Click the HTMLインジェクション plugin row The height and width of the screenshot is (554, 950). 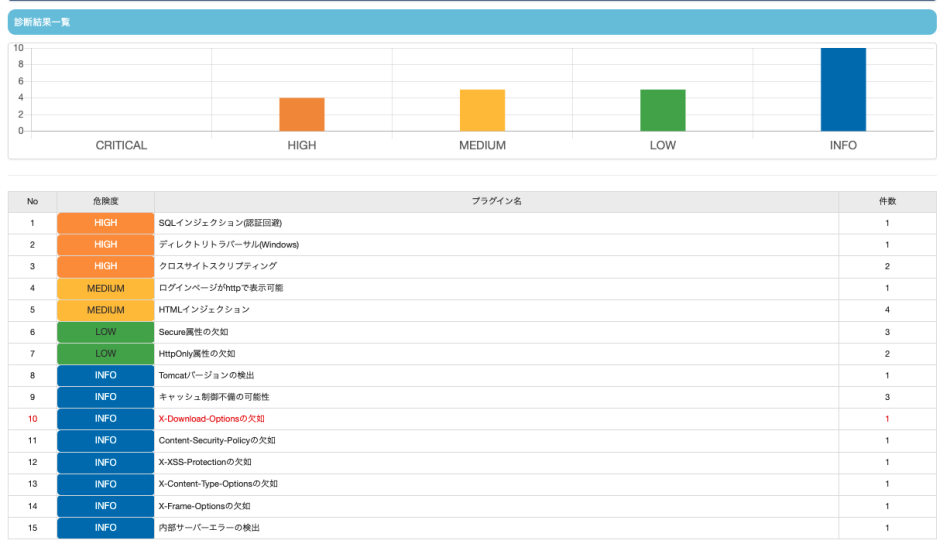(x=472, y=310)
